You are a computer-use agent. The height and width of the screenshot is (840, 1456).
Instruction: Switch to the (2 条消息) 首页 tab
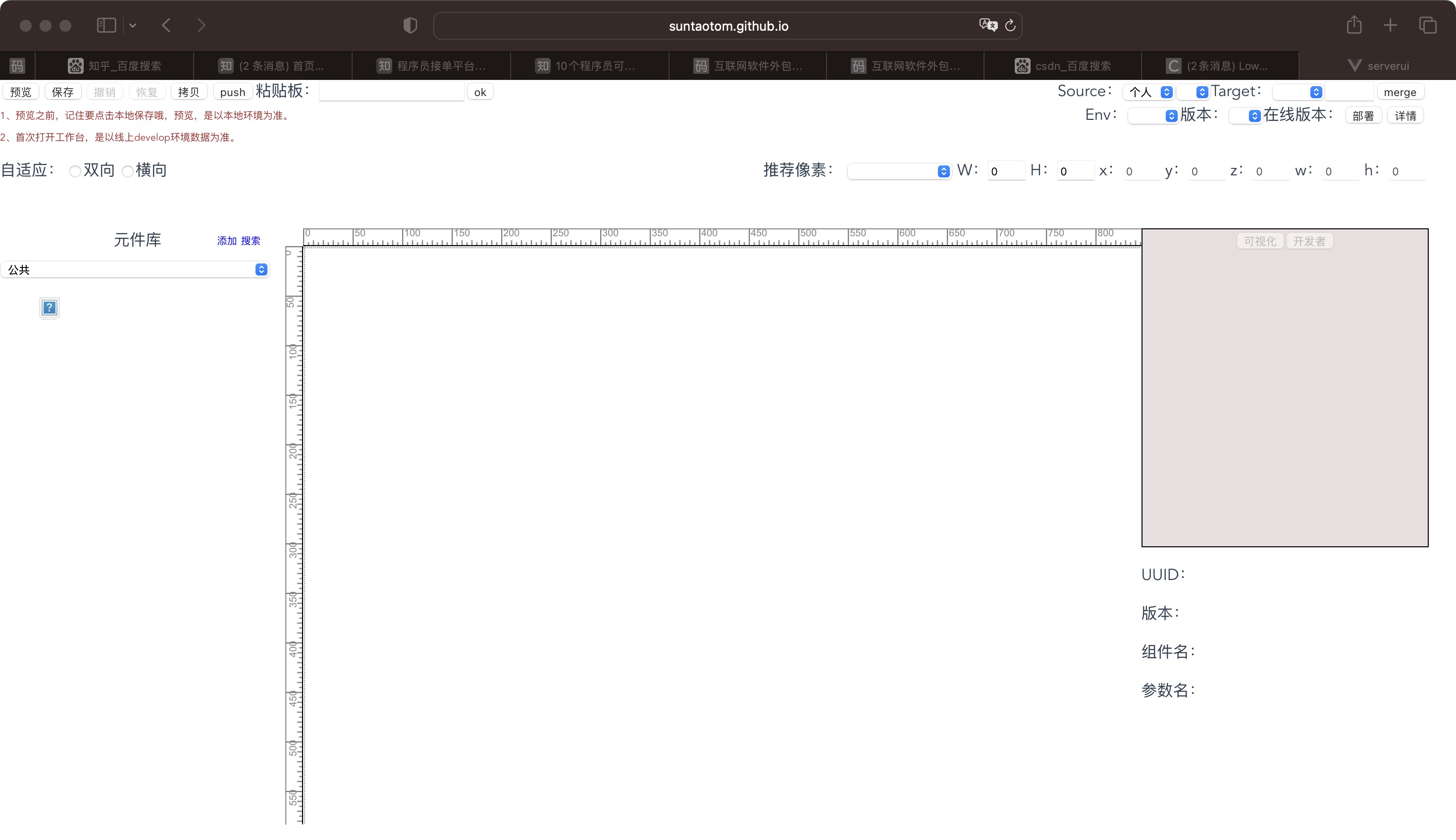coord(272,66)
